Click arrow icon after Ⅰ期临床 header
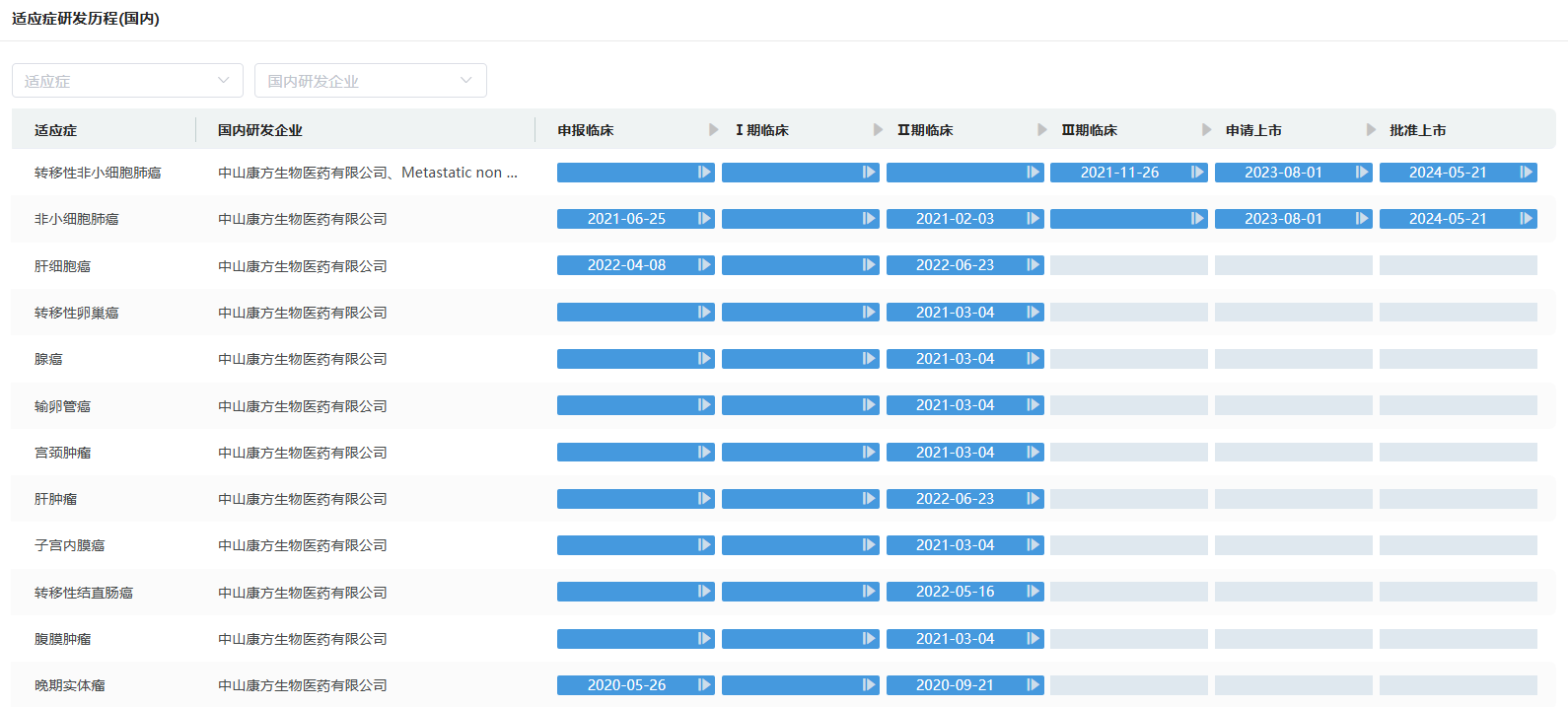 tap(879, 130)
